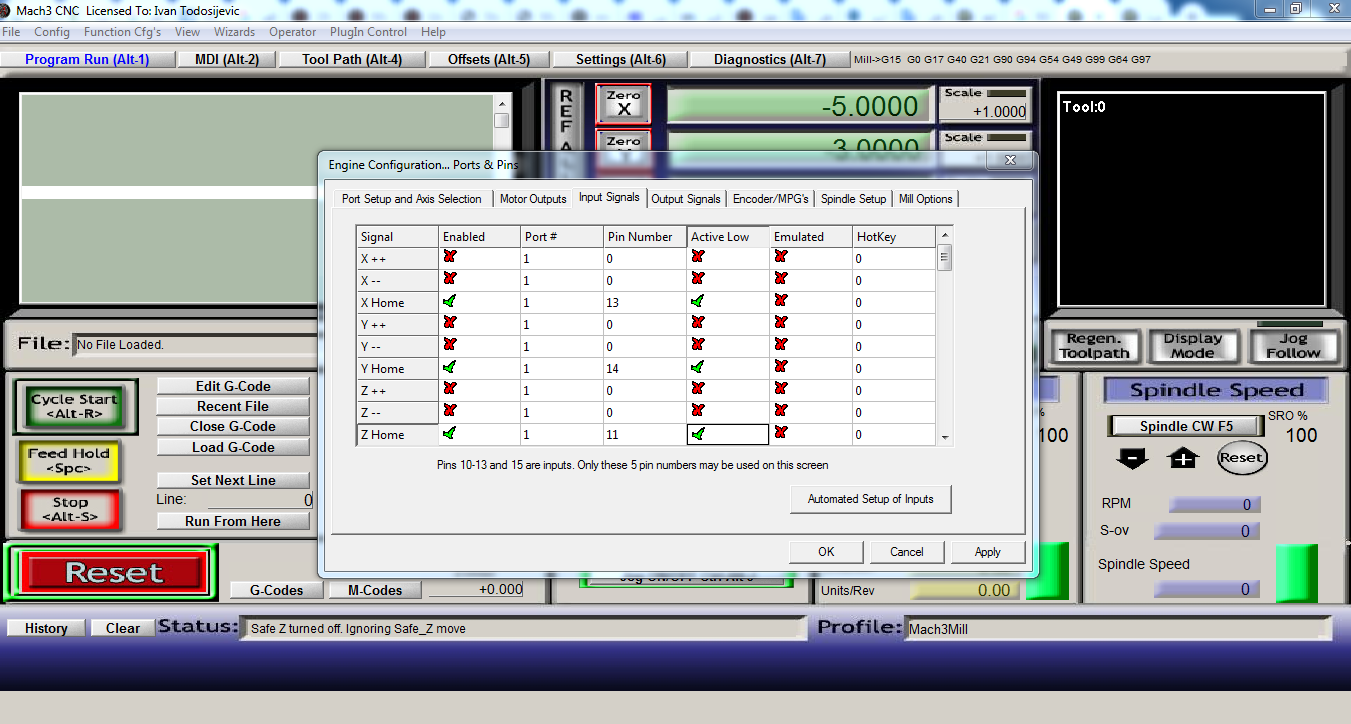
Task: Toggle Enabled mark for Y Home signal
Action: point(450,367)
